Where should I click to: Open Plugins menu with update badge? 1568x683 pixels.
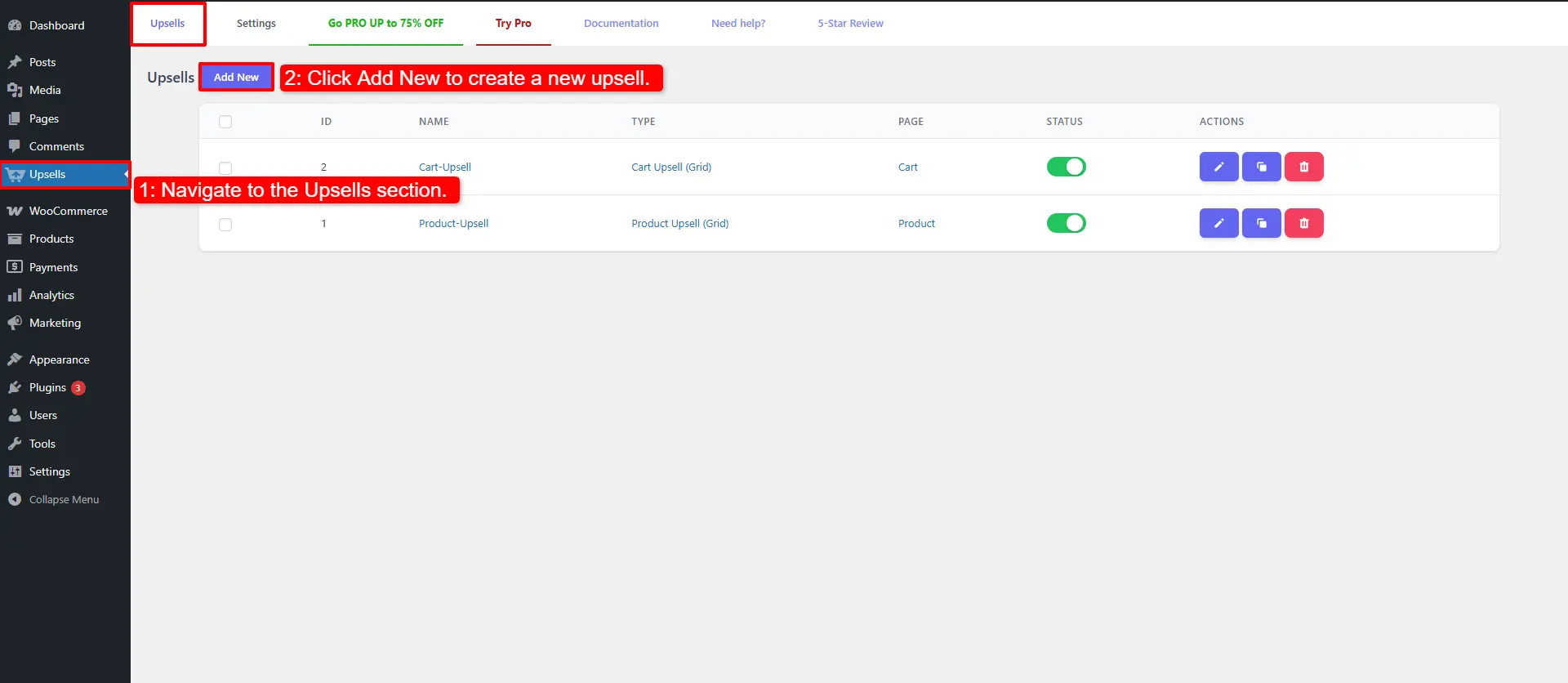point(47,387)
